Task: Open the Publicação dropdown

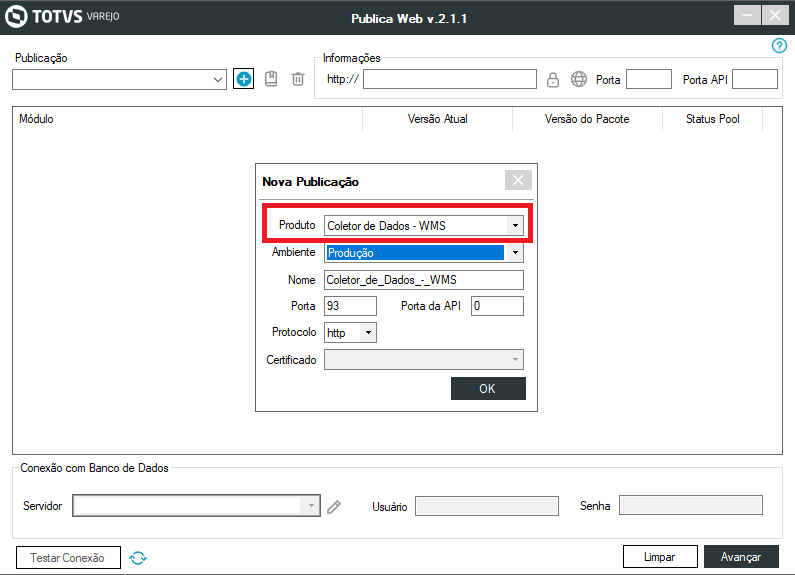Action: click(119, 80)
